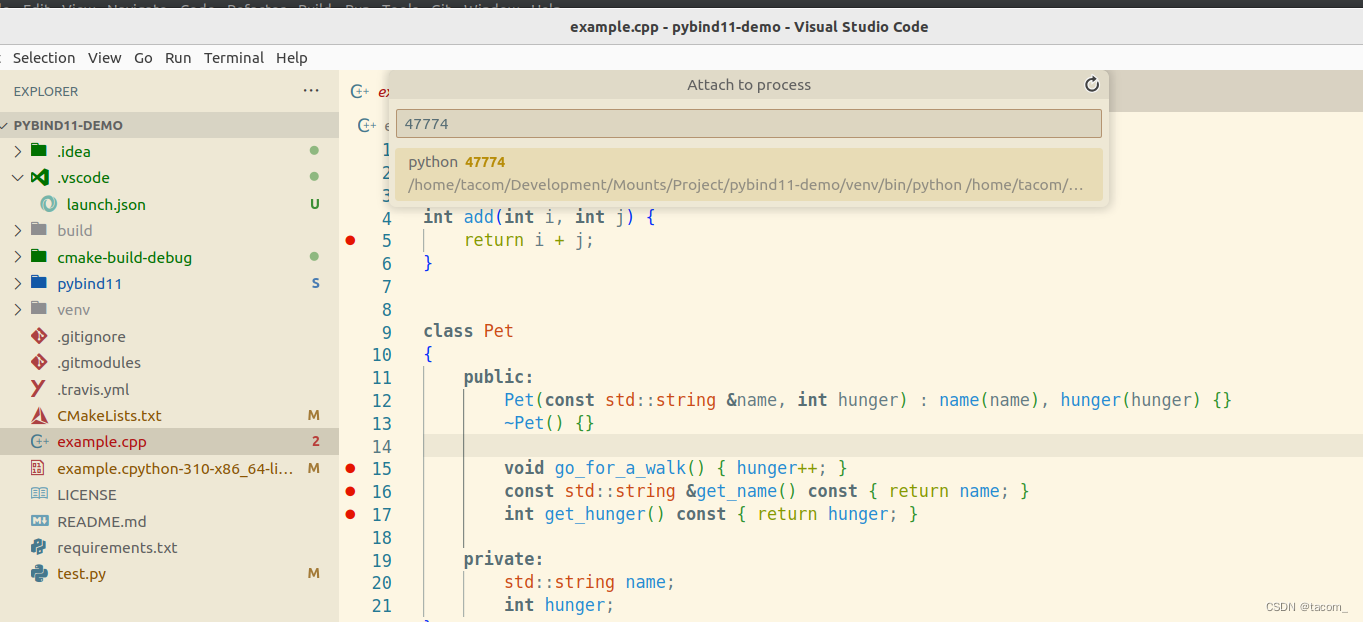The height and width of the screenshot is (622, 1363).
Task: Click the .travis.yml YAML icon
Action: tap(39, 389)
